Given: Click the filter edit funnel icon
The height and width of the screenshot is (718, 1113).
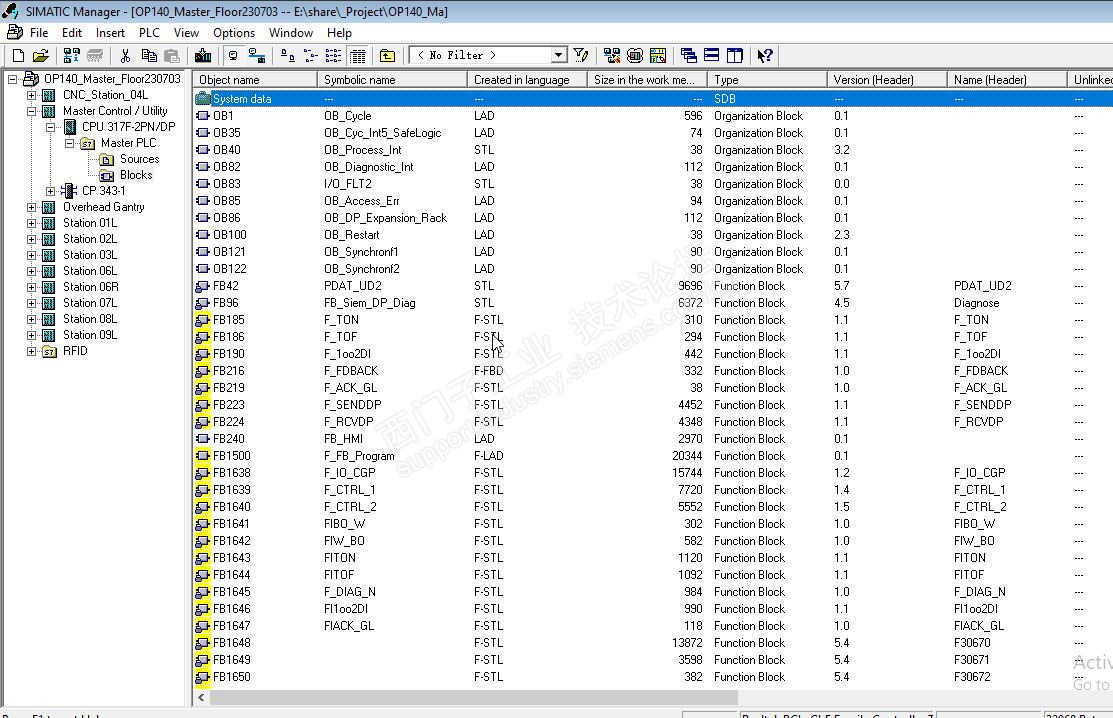Looking at the screenshot, I should [x=581, y=55].
